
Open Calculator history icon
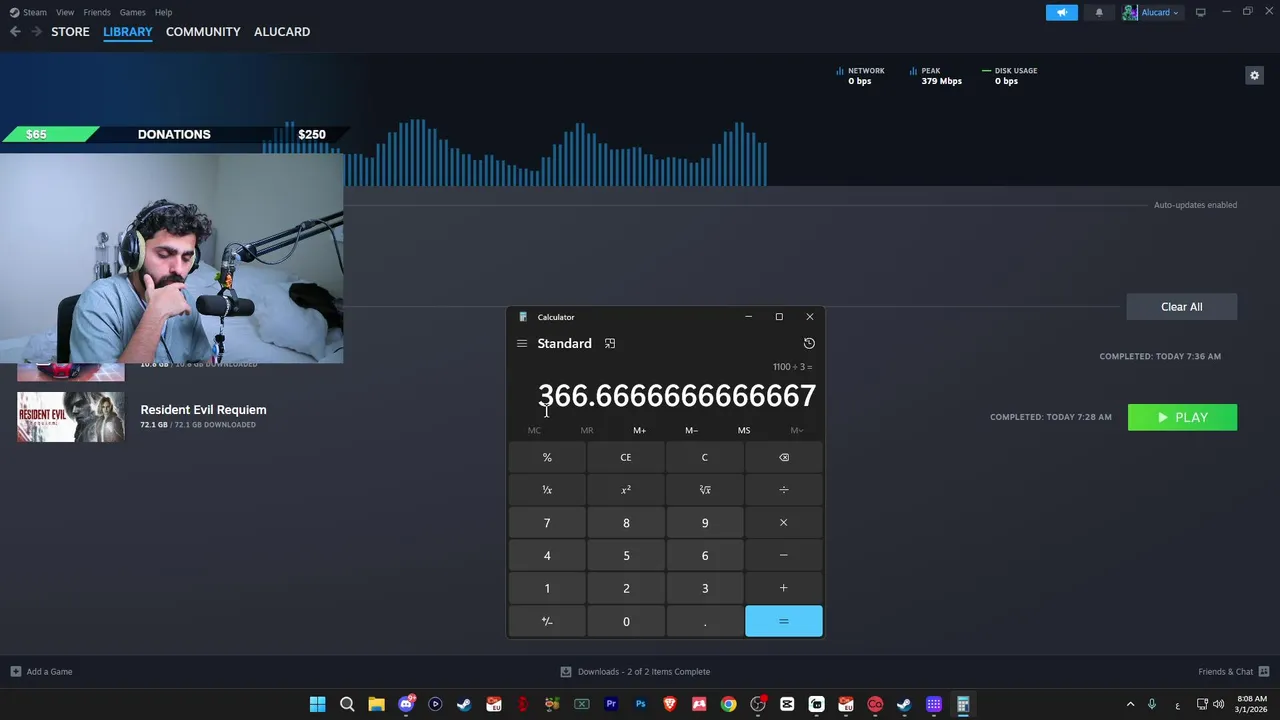(809, 344)
